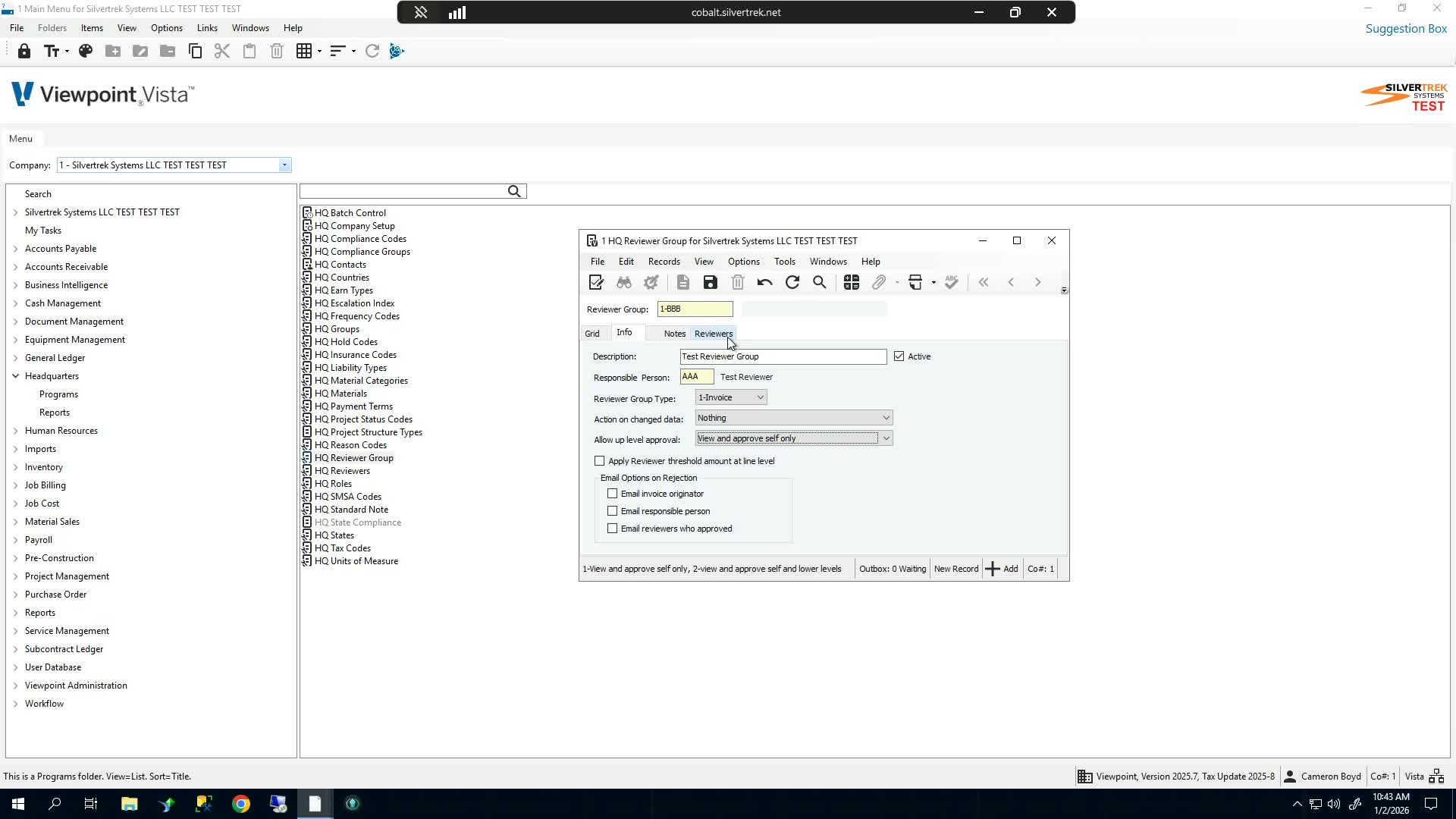Screen dimensions: 1456x819
Task: Click the blue Trimble globe icon in main toolbar
Action: [397, 52]
